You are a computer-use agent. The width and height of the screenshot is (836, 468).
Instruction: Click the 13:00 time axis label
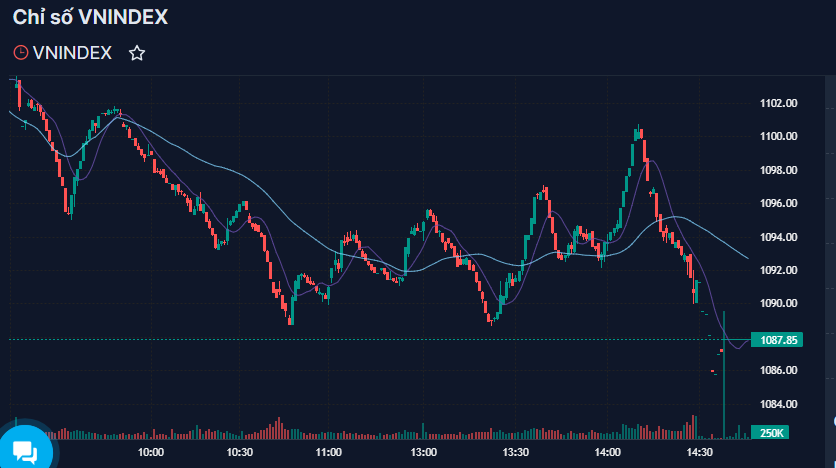(x=423, y=453)
